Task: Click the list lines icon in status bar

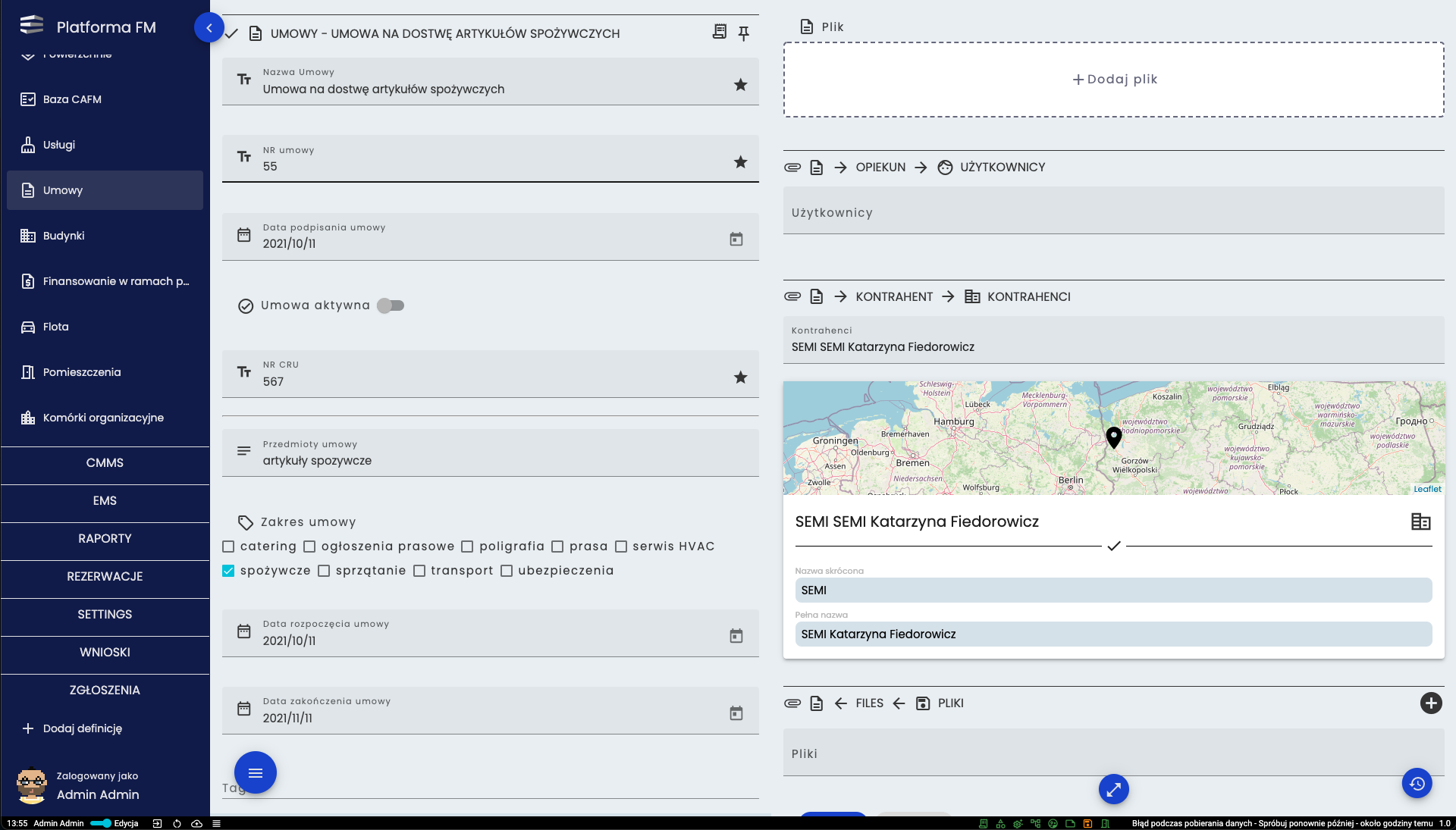Action: pyautogui.click(x=216, y=823)
